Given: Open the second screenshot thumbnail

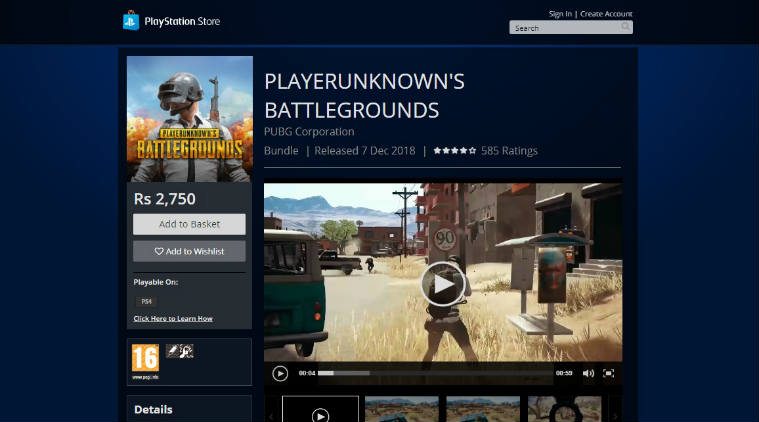Looking at the screenshot, I should pos(401,411).
